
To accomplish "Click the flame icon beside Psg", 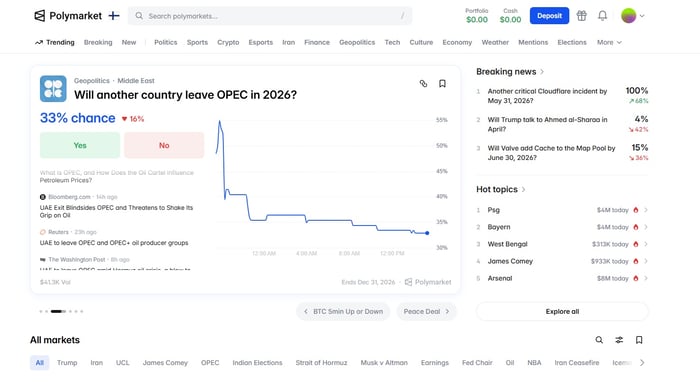I will pos(636,210).
